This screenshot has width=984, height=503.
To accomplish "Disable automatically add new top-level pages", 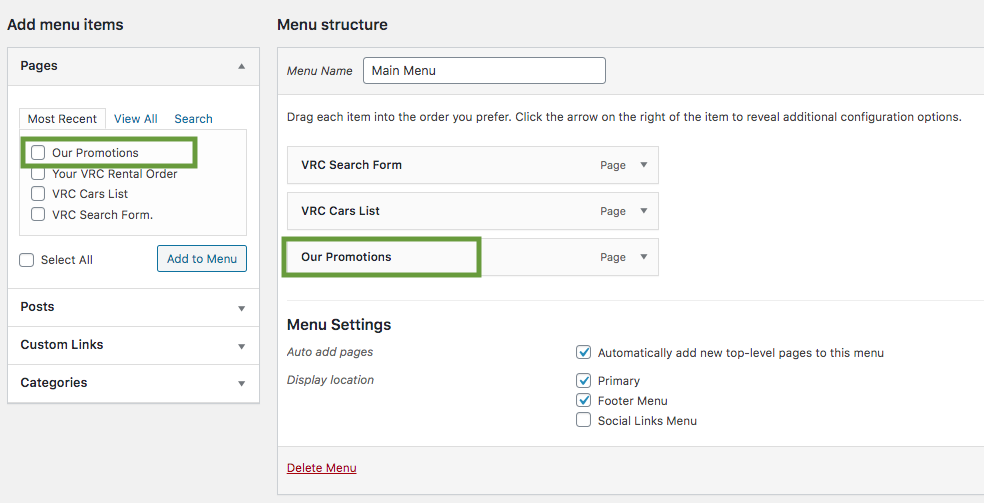I will (x=584, y=352).
